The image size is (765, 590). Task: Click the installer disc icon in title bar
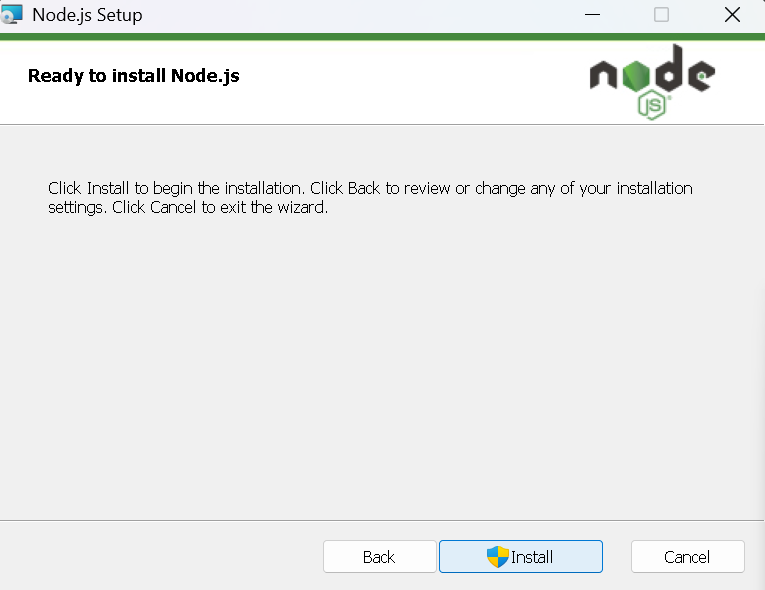pyautogui.click(x=11, y=14)
